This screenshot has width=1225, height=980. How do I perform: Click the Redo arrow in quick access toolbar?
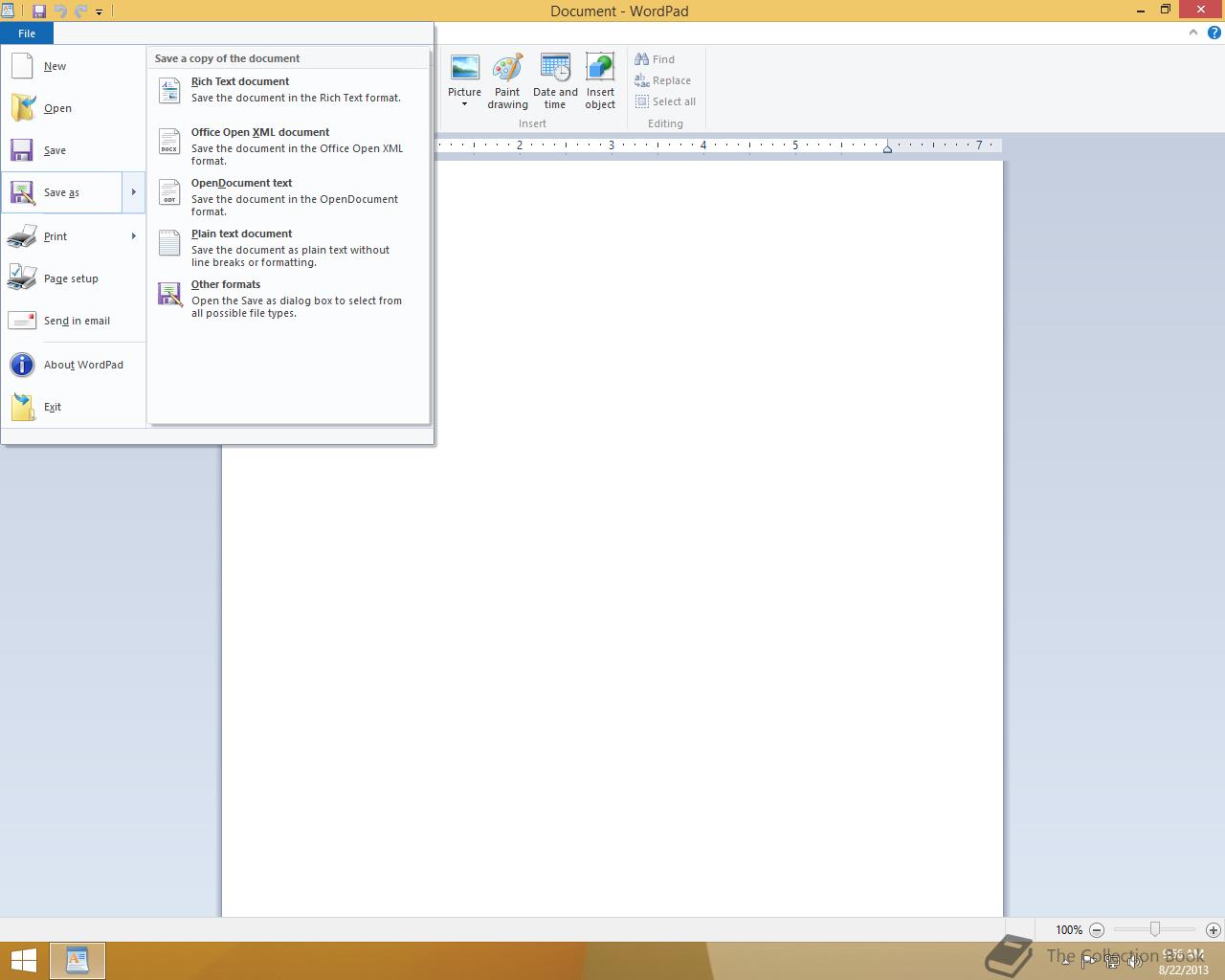point(80,11)
